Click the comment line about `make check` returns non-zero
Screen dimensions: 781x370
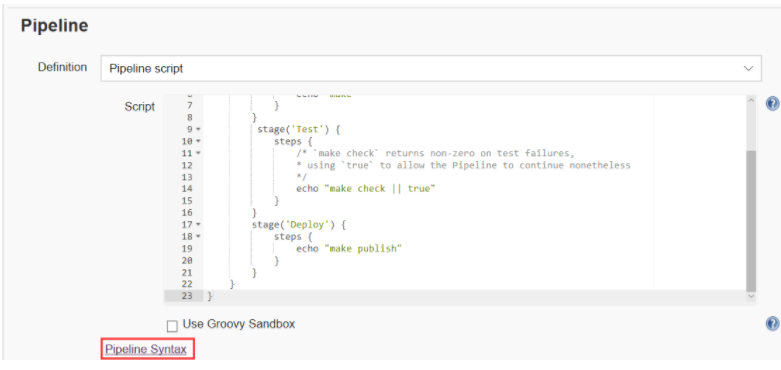click(x=435, y=153)
